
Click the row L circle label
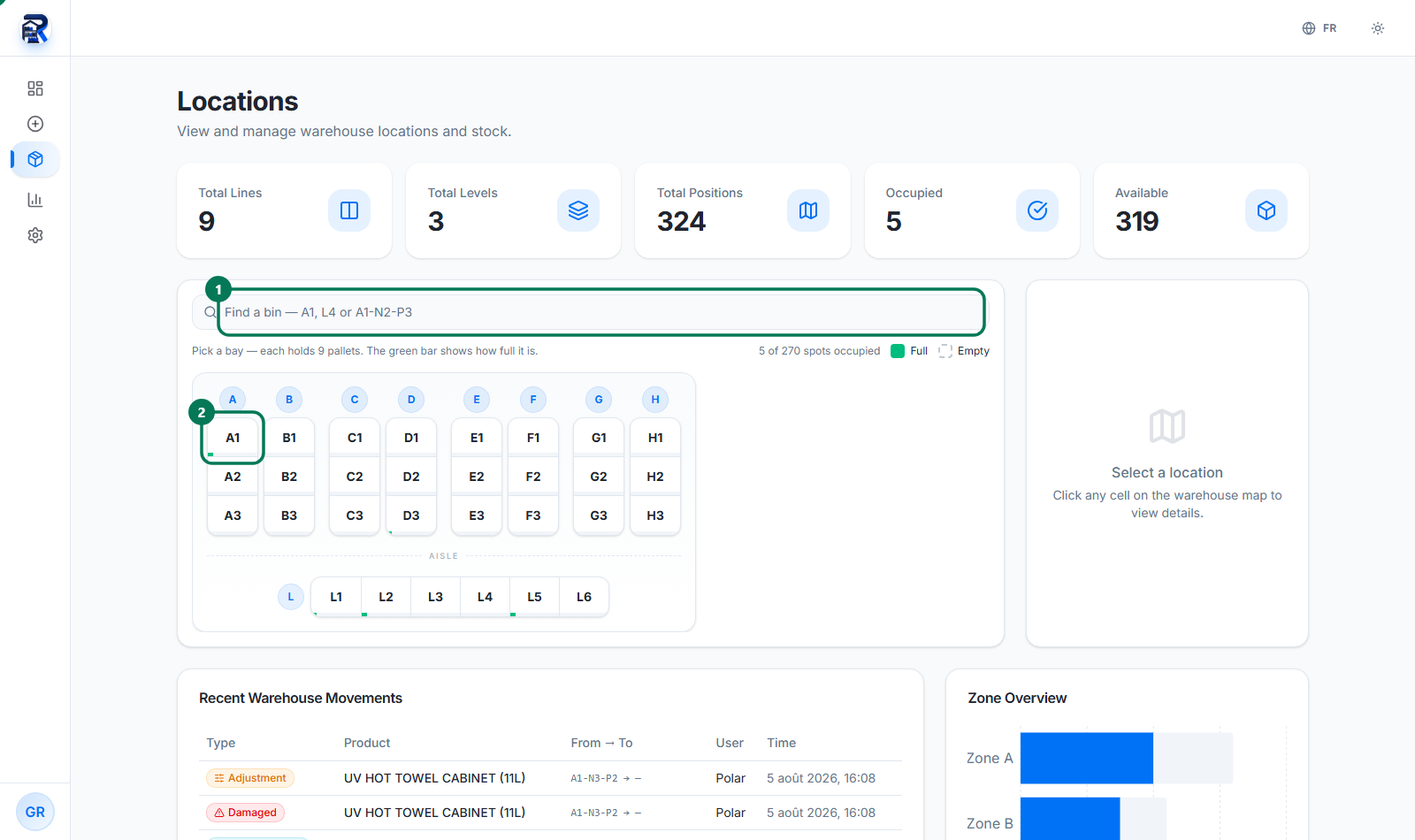(291, 597)
